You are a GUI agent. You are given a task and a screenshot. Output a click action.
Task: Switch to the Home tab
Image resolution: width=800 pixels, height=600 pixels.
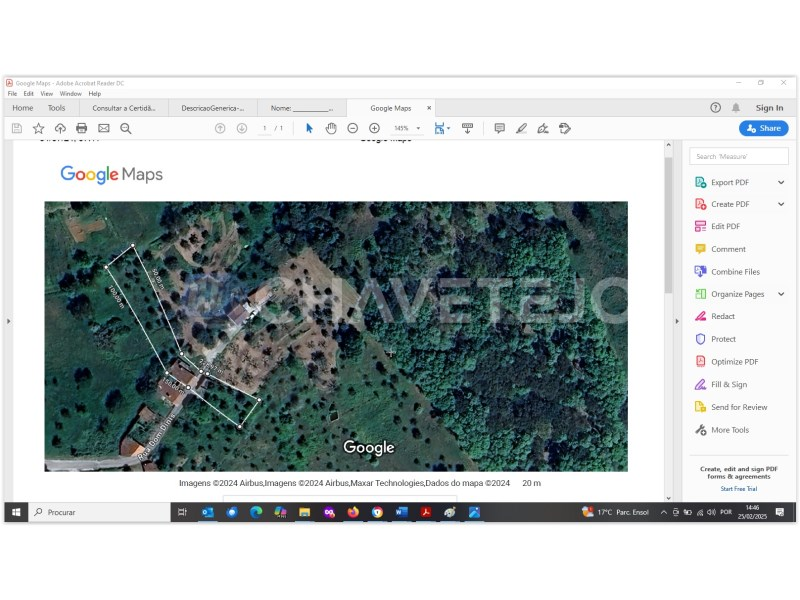(x=22, y=108)
